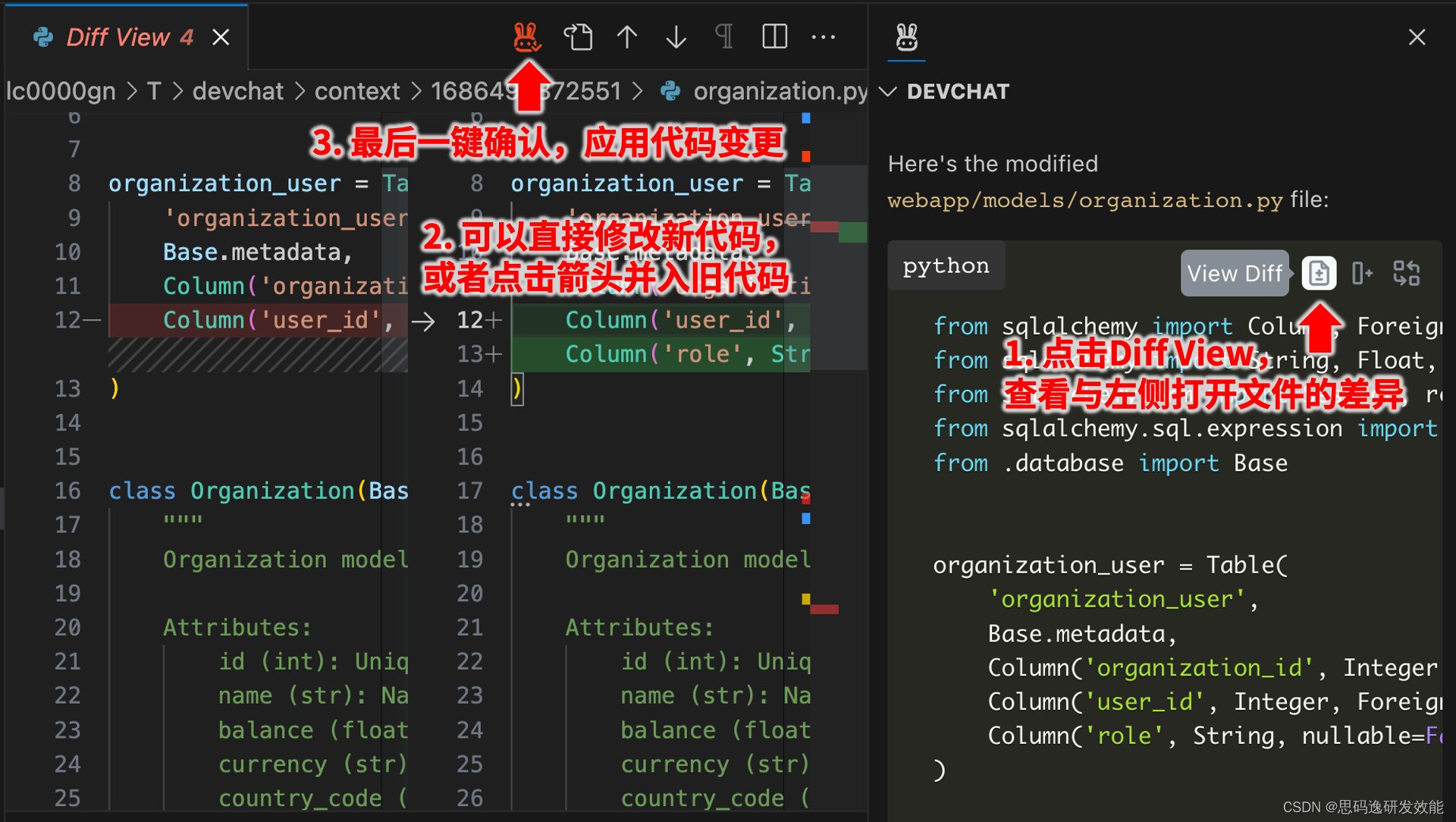1456x822 pixels.
Task: Click the DevChat rabbit icon in the right panel header
Action: (x=906, y=37)
